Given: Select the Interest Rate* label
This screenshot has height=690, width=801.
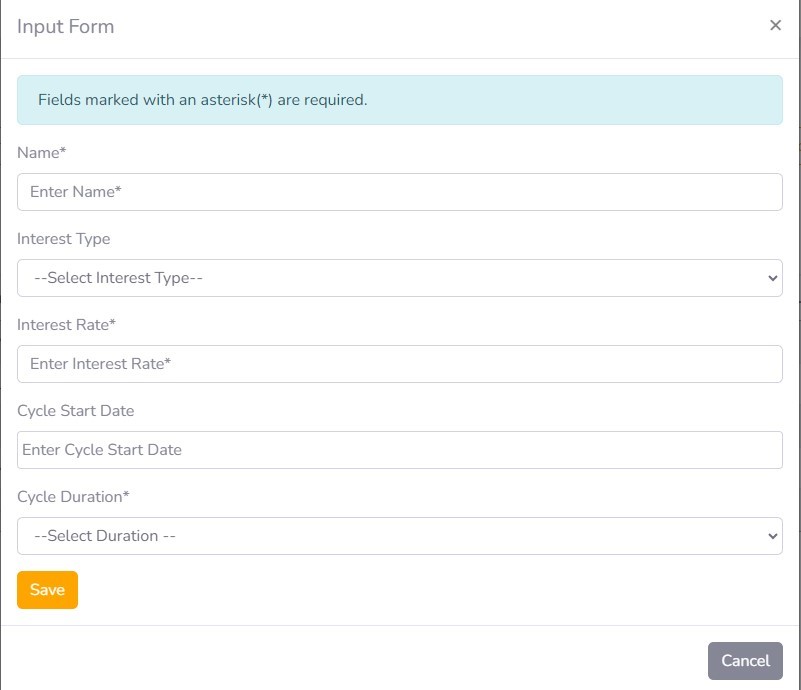Looking at the screenshot, I should point(67,325).
